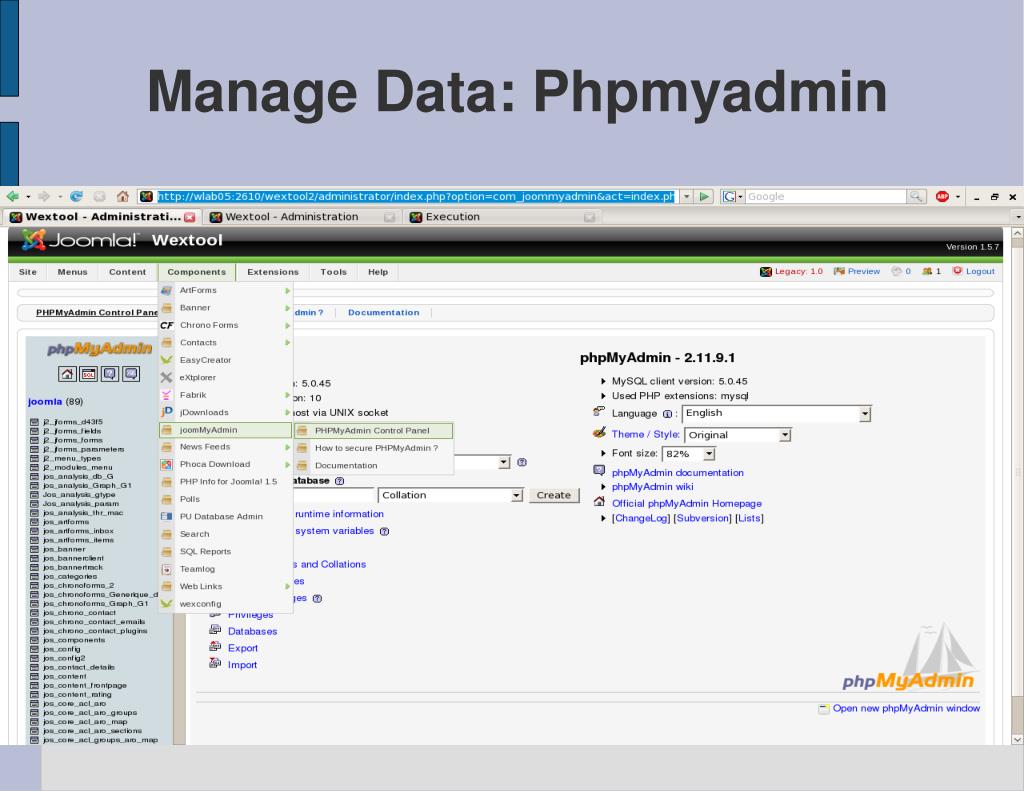This screenshot has height=791, width=1024.
Task: Select joomMyAdmin in Components menu
Action: click(225, 430)
